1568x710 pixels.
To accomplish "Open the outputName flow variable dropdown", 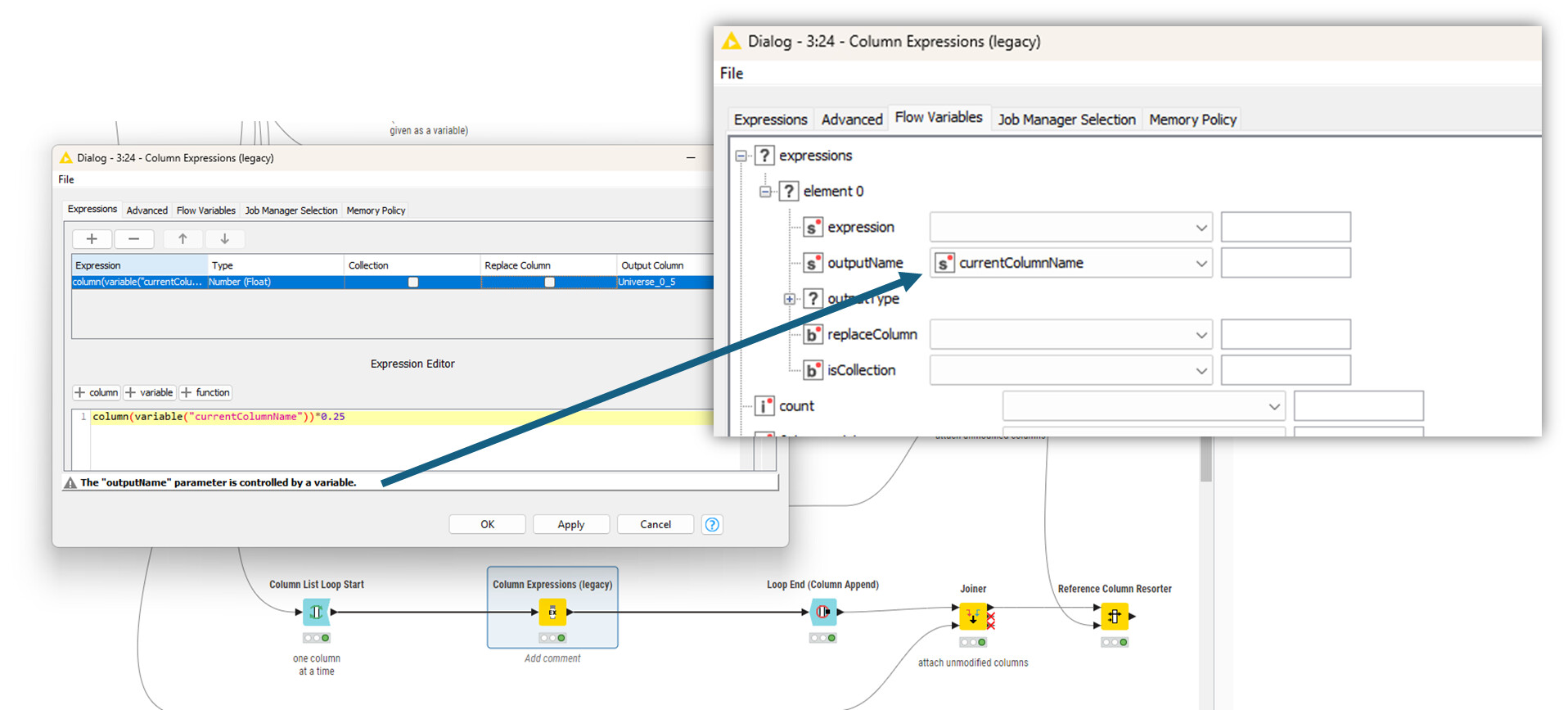I will [x=1201, y=264].
